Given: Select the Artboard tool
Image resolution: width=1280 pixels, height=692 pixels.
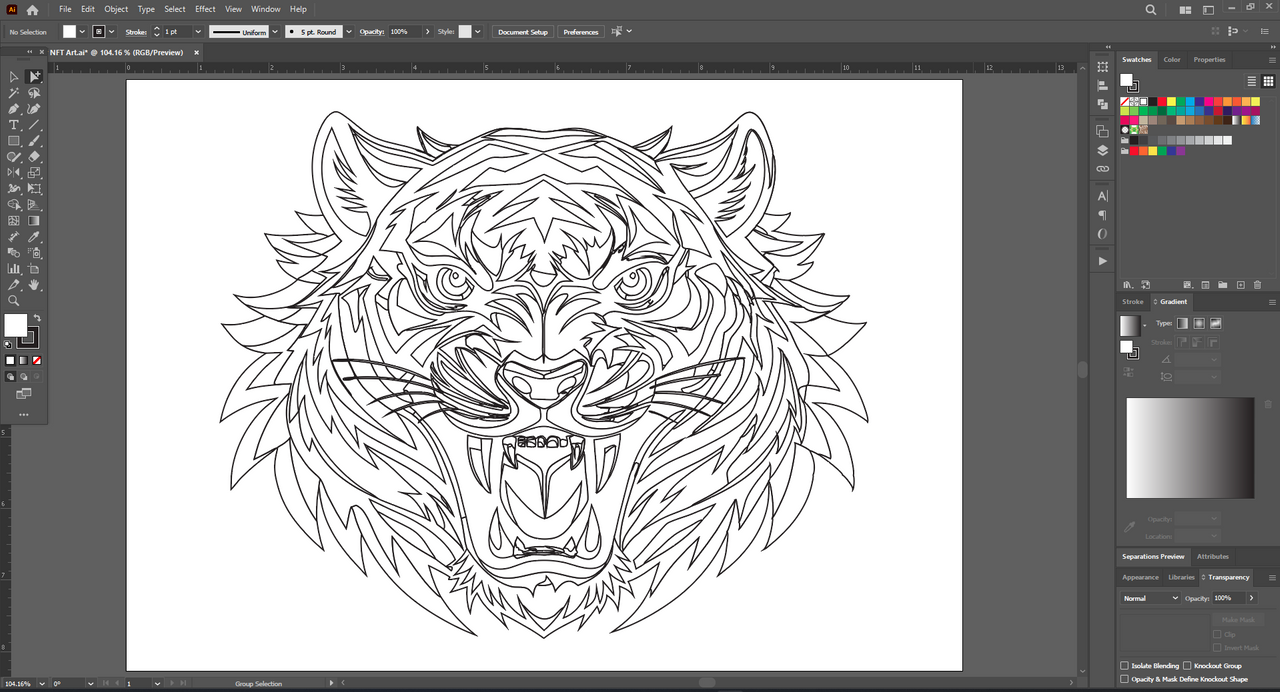Looking at the screenshot, I should click(x=34, y=269).
